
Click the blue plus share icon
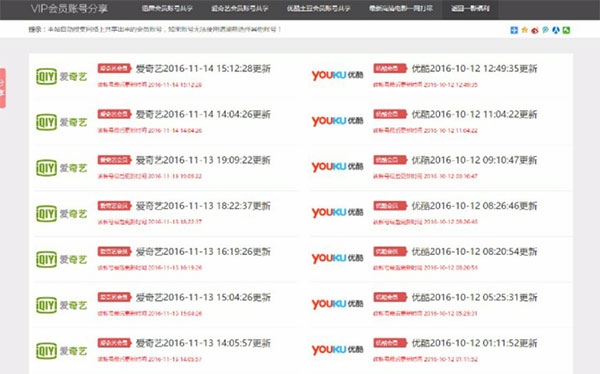pos(514,30)
